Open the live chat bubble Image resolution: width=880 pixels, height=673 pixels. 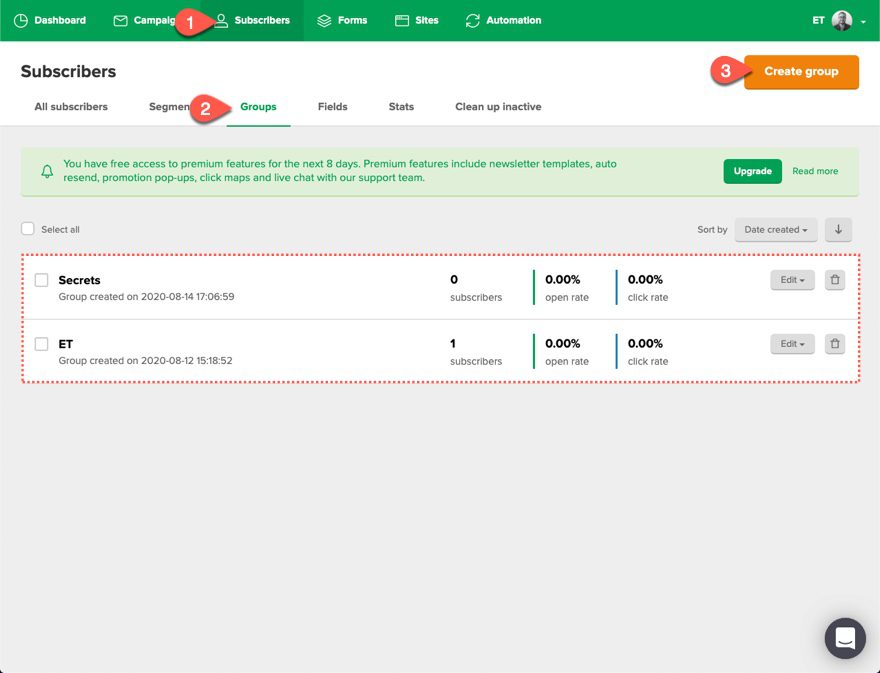[844, 638]
